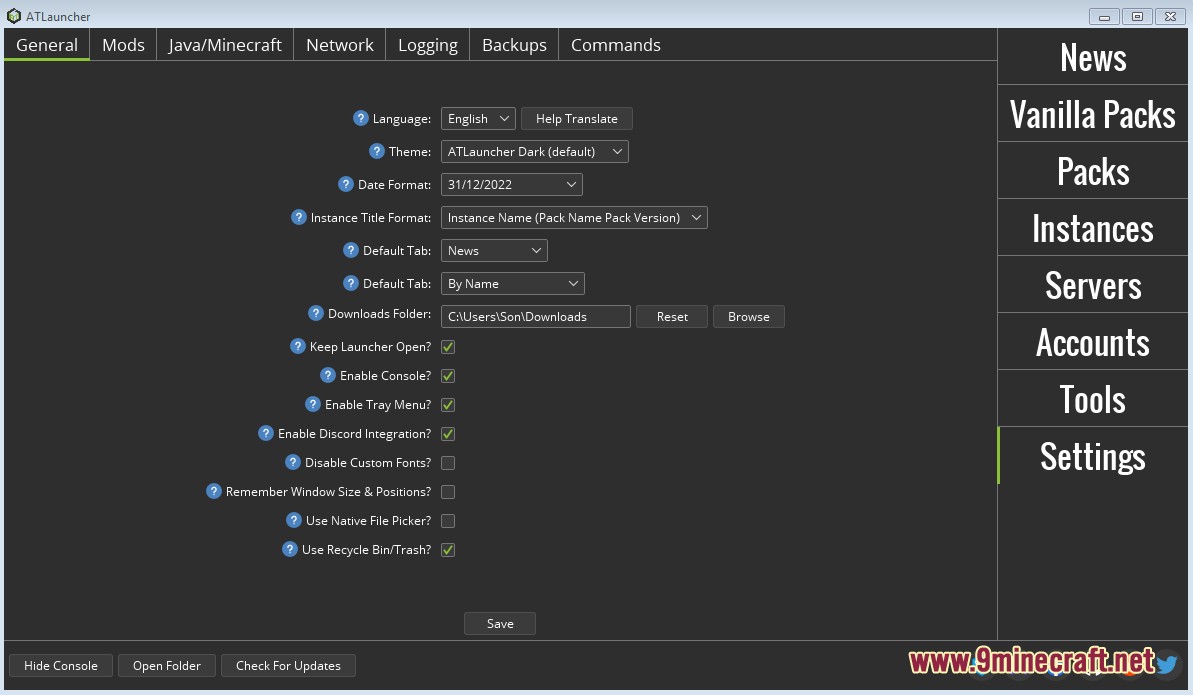This screenshot has width=1193, height=695.
Task: Switch to the Commands tab
Action: click(x=616, y=45)
